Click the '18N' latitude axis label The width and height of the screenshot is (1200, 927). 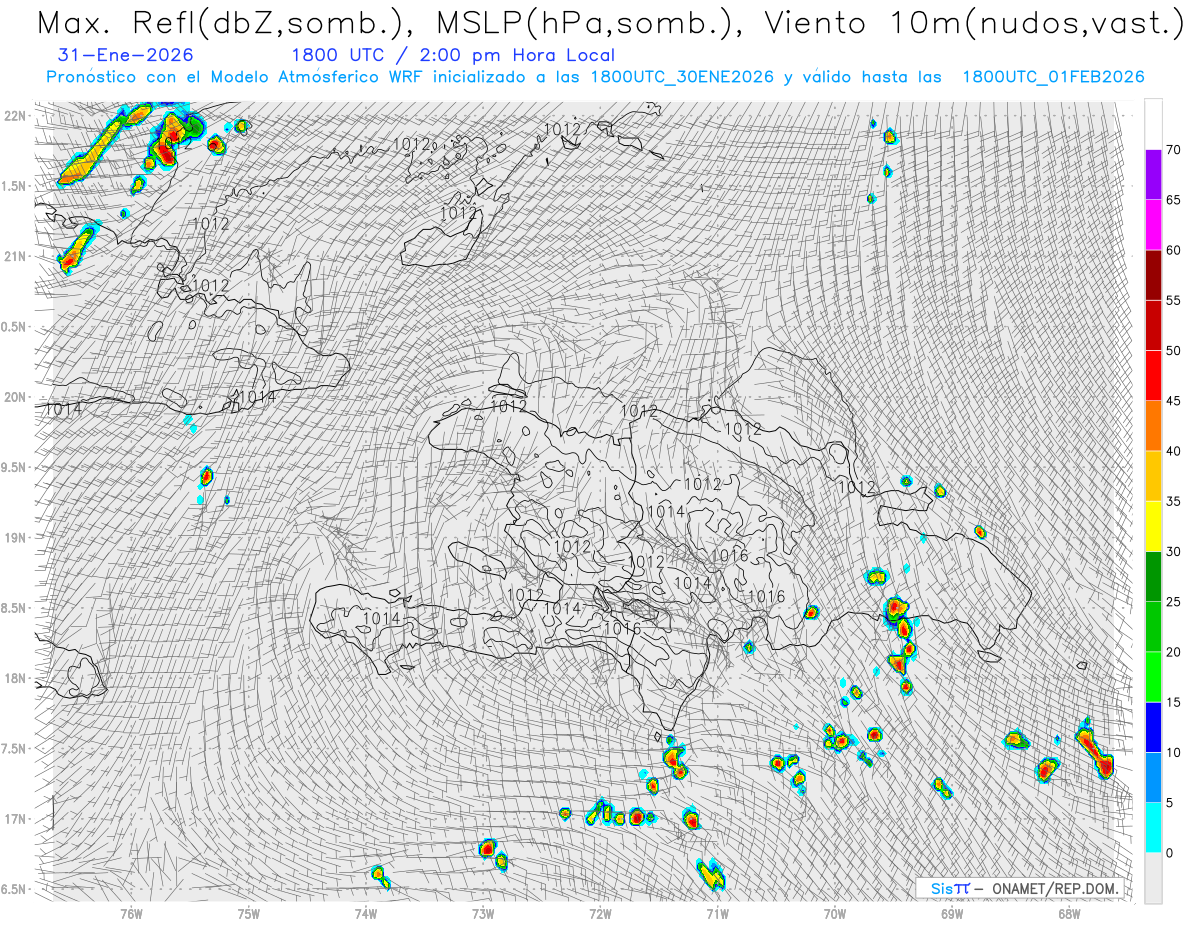pos(17,679)
